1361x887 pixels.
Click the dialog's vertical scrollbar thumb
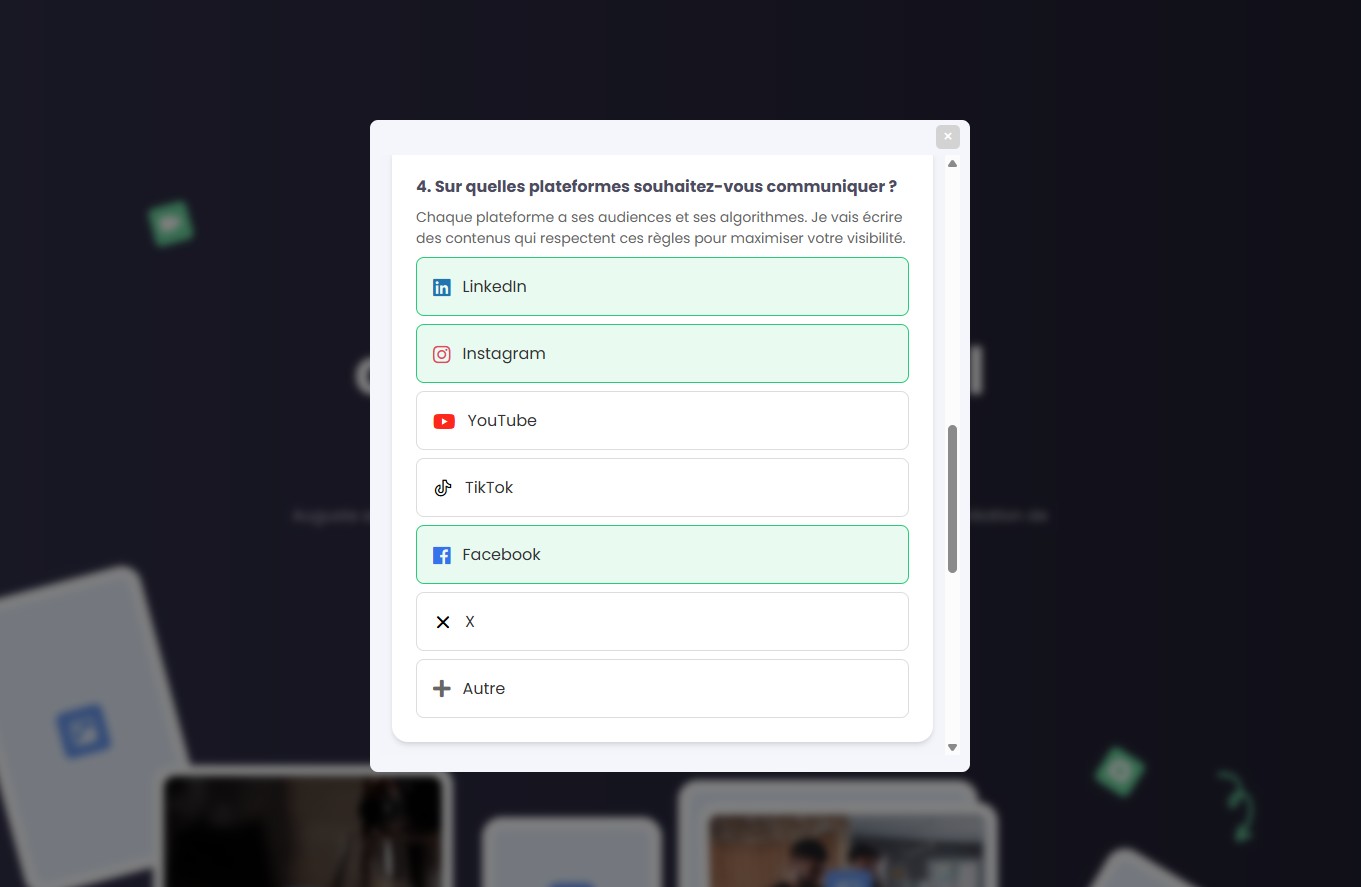(953, 499)
